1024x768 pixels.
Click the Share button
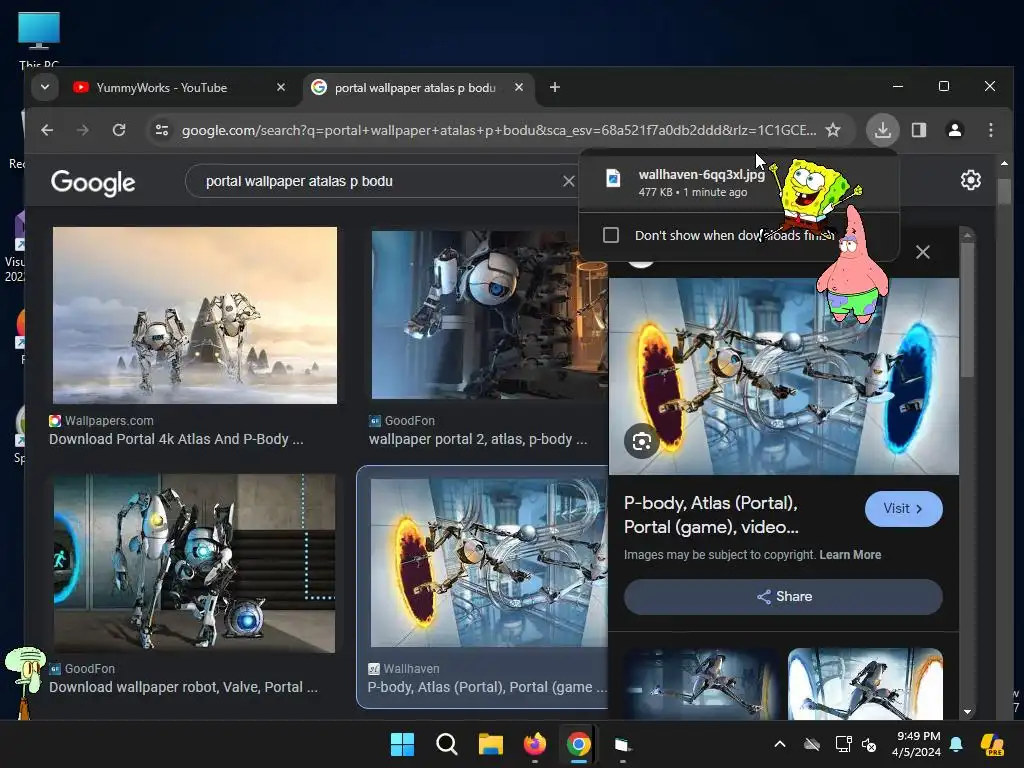pos(783,597)
